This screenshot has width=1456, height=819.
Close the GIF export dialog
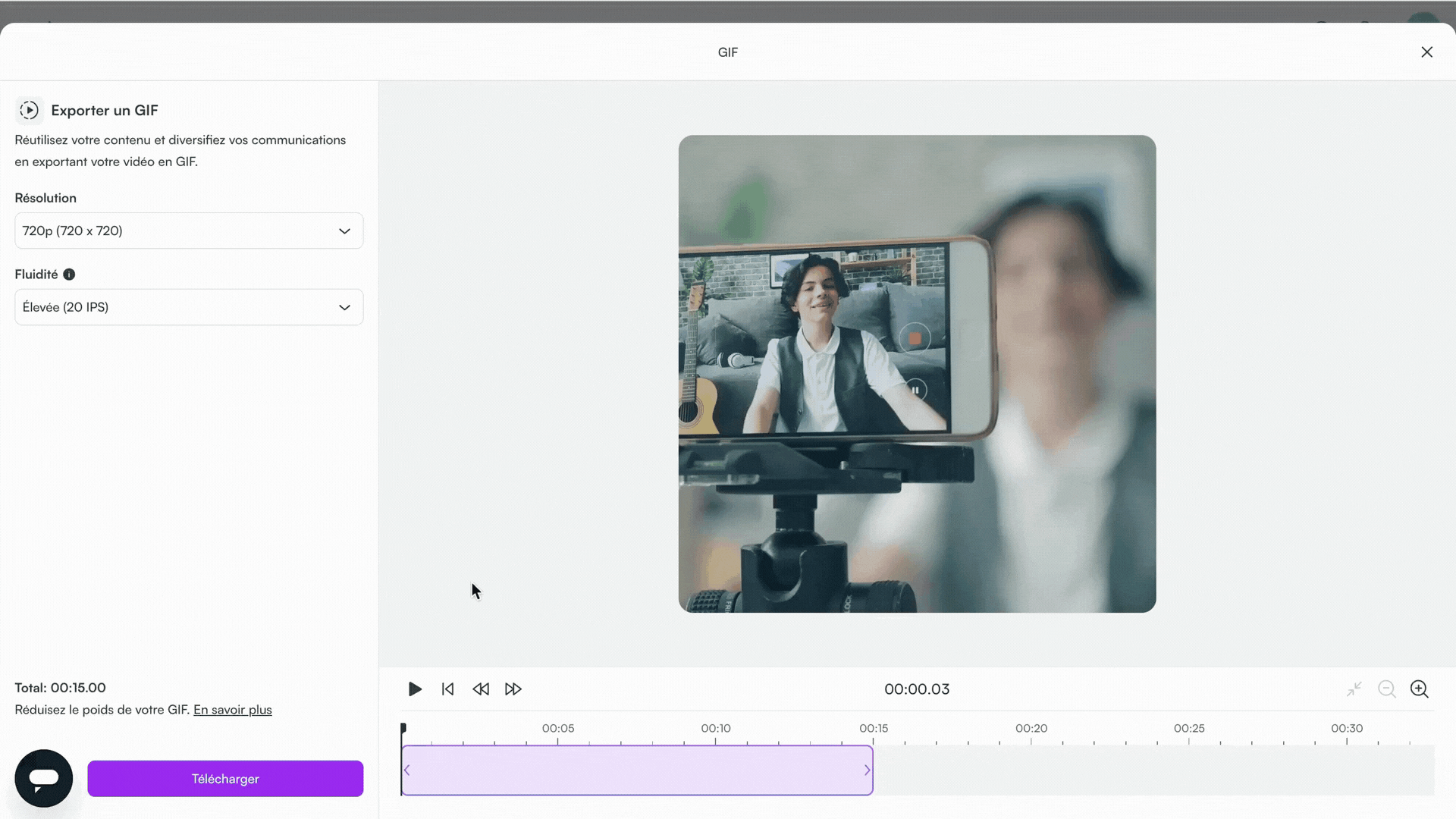[1426, 52]
